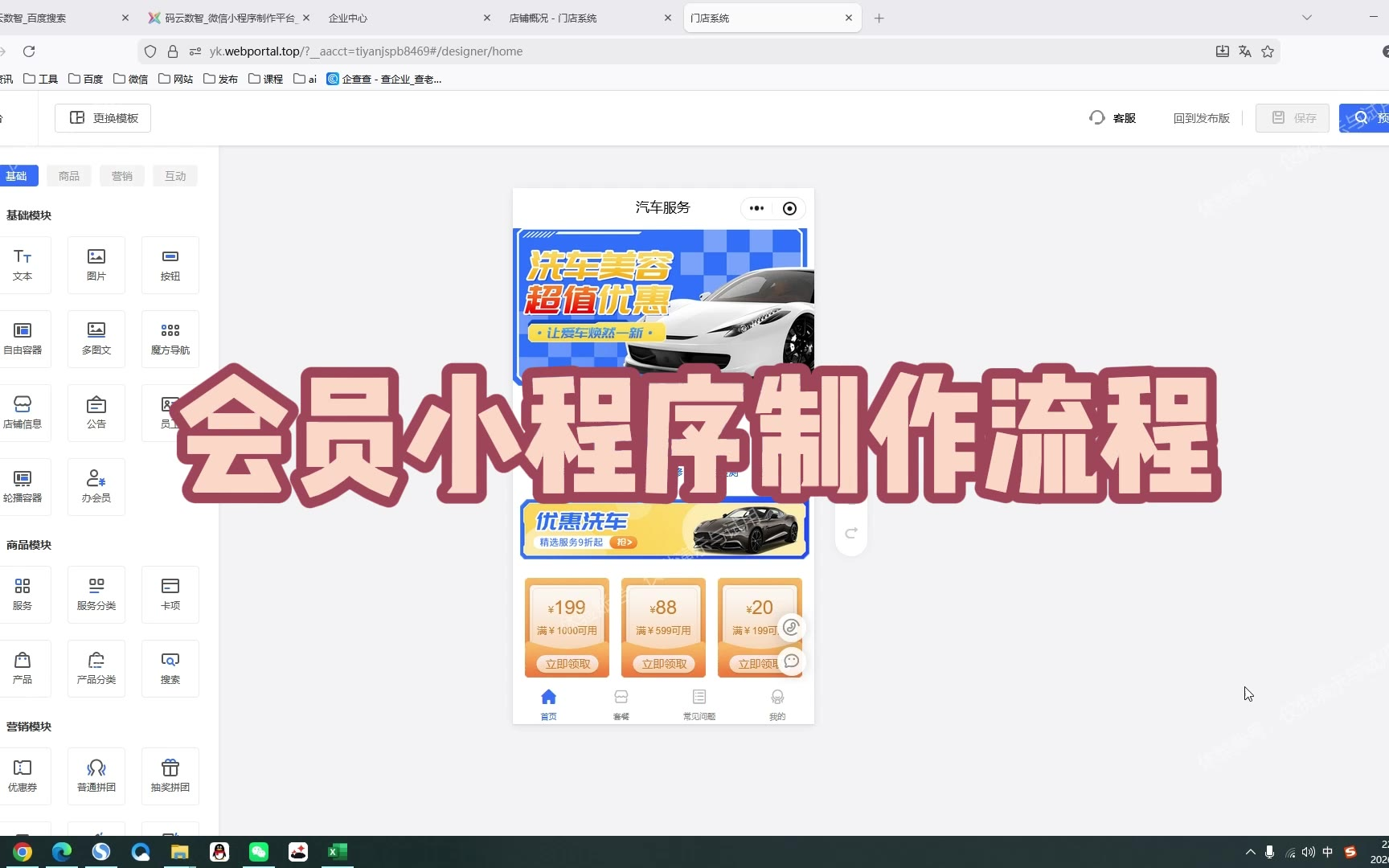Click the 更换模板 button
This screenshot has width=1389, height=868.
[103, 118]
